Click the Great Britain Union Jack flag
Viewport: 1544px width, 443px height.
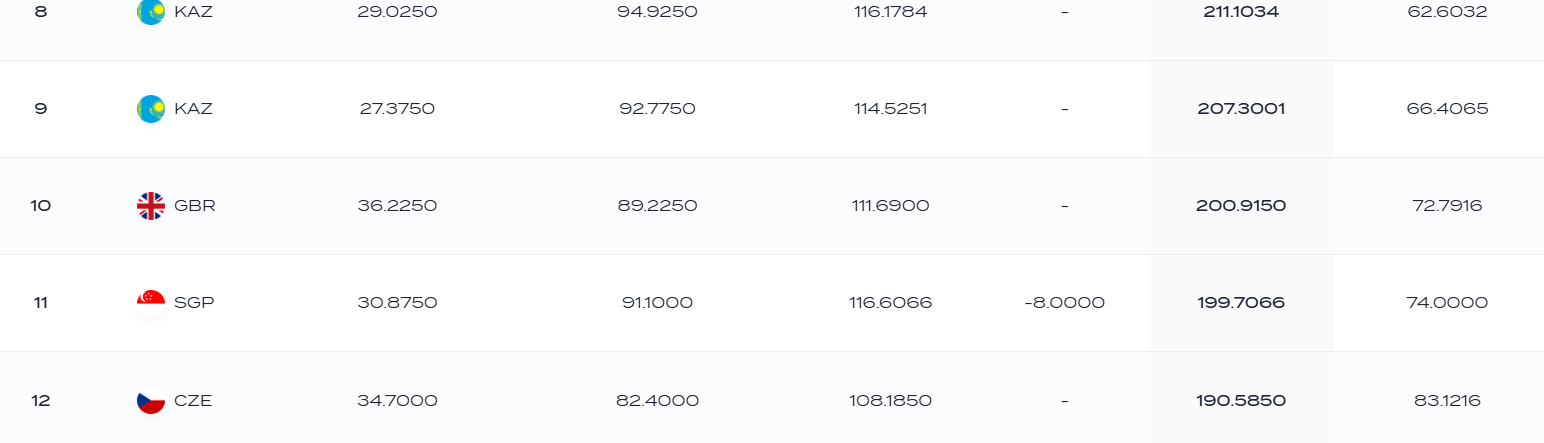150,206
